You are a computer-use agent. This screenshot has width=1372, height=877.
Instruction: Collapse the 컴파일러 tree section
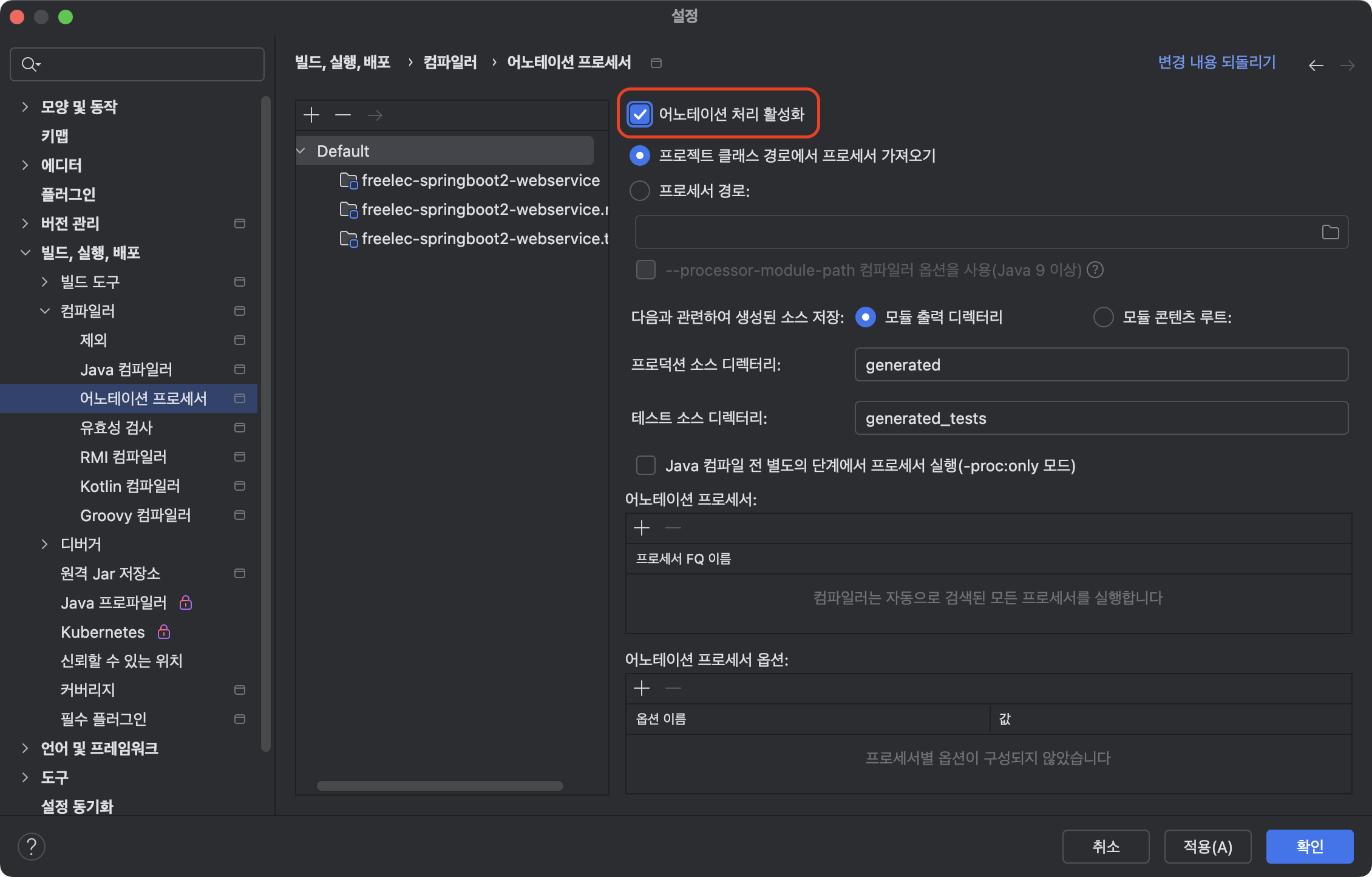tap(45, 311)
